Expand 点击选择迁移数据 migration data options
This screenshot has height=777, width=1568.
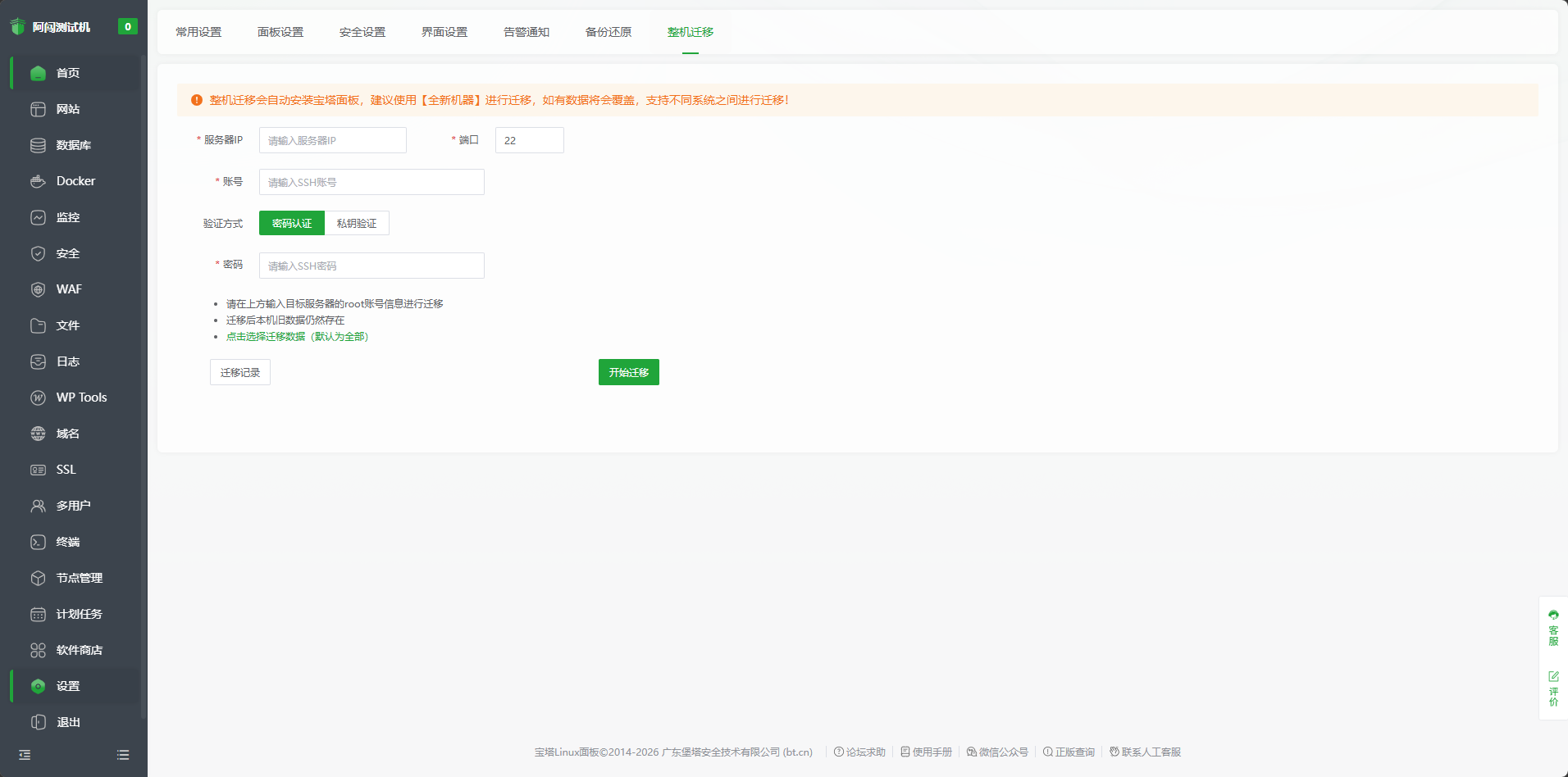pyautogui.click(x=265, y=336)
